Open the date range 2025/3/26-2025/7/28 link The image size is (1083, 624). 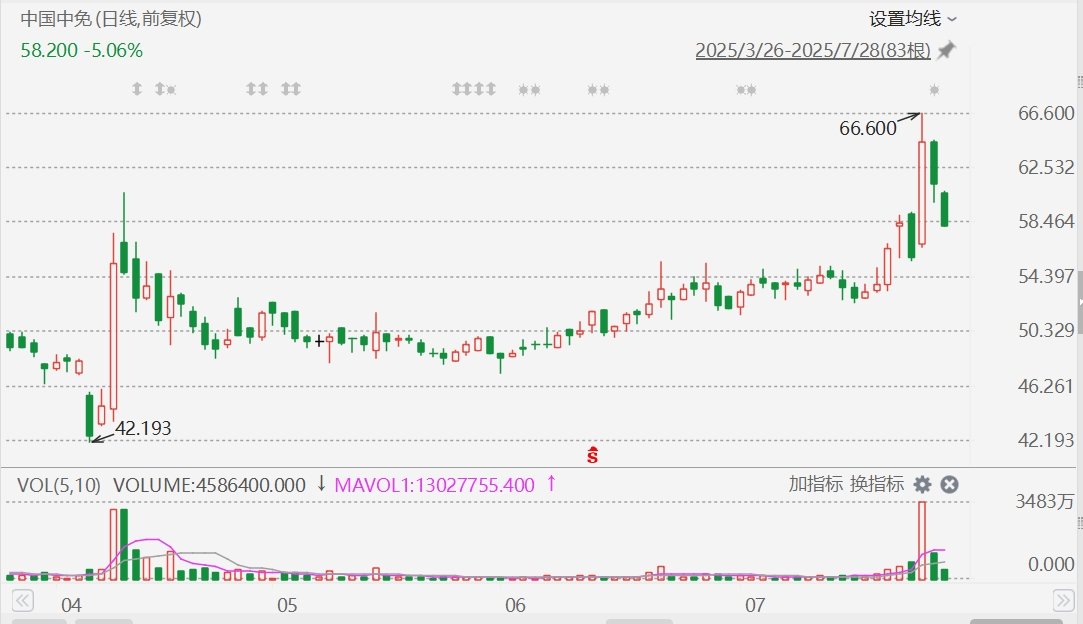point(813,50)
